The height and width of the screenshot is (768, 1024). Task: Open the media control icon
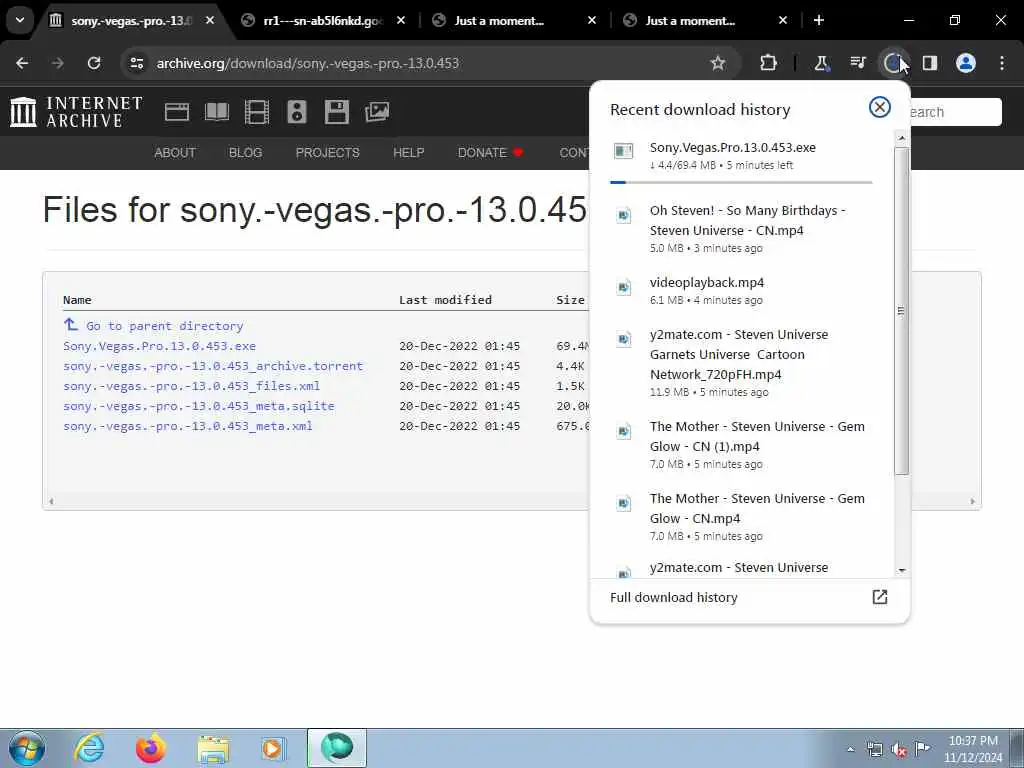(x=857, y=63)
